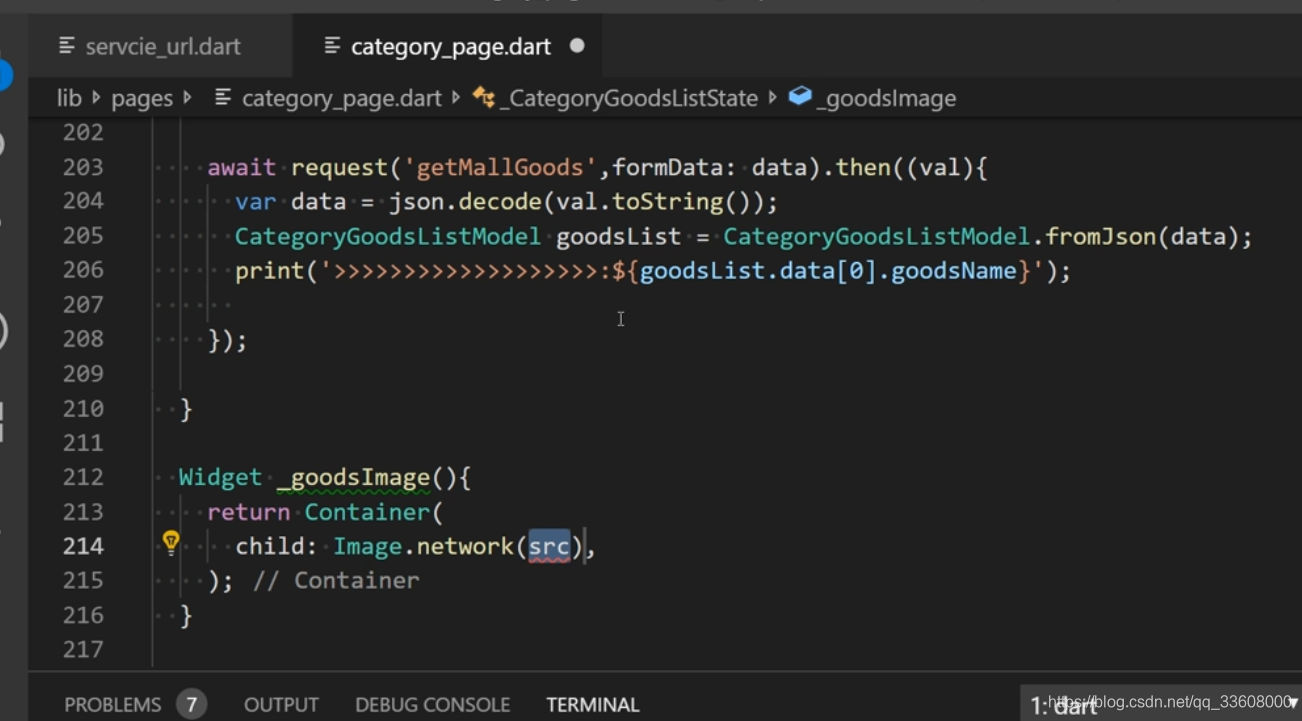Click the 'getMallGoods' string on line 203

(500, 167)
